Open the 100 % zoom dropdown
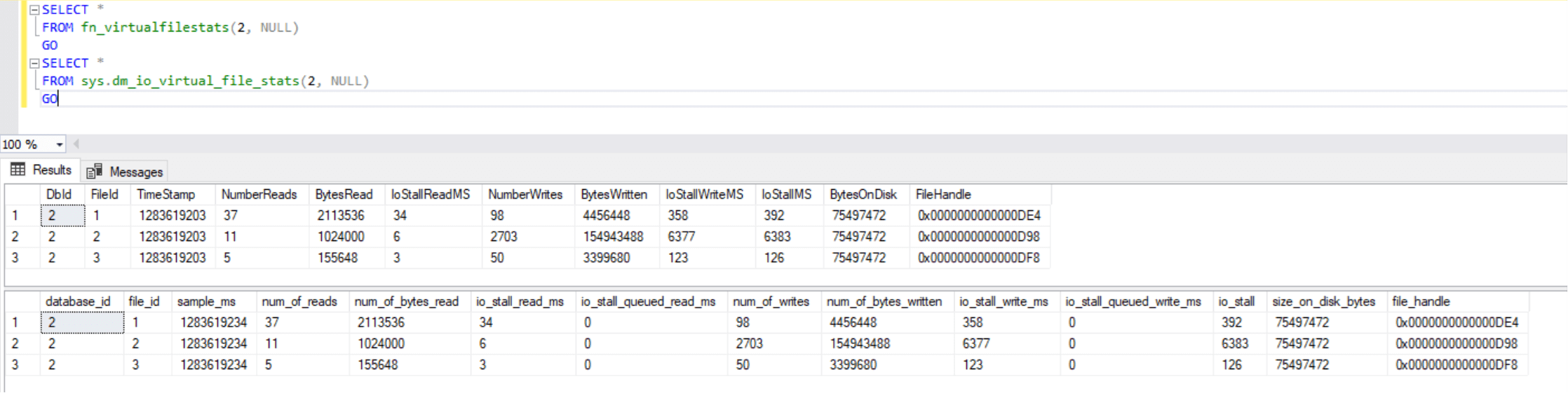Image resolution: width=1568 pixels, height=393 pixels. (x=59, y=144)
